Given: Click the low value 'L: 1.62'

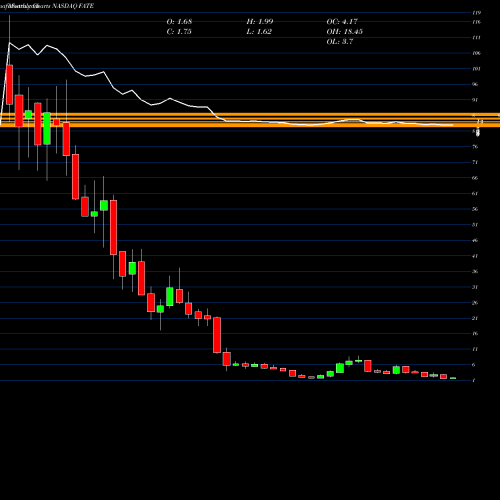Looking at the screenshot, I should coord(259,32).
